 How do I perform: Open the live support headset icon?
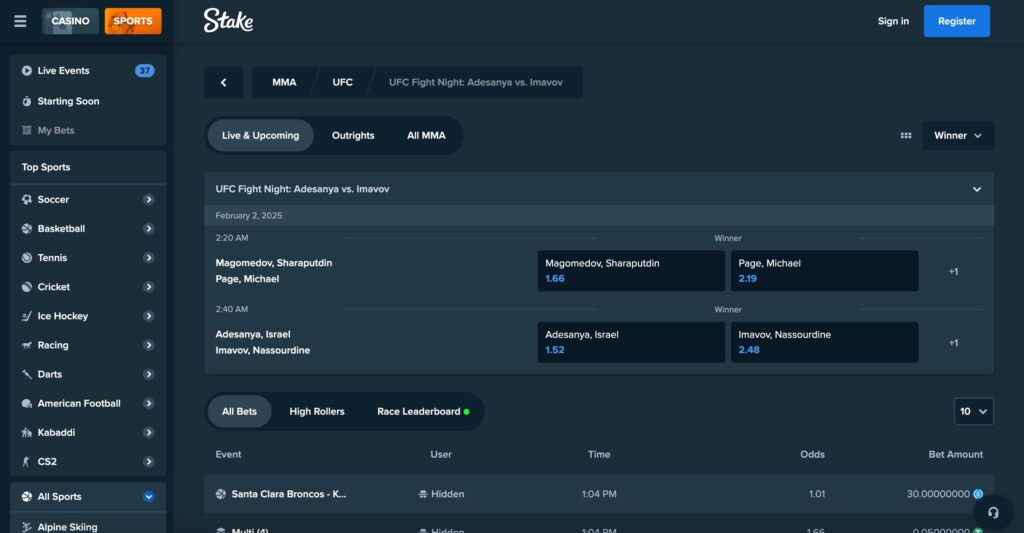[x=993, y=511]
